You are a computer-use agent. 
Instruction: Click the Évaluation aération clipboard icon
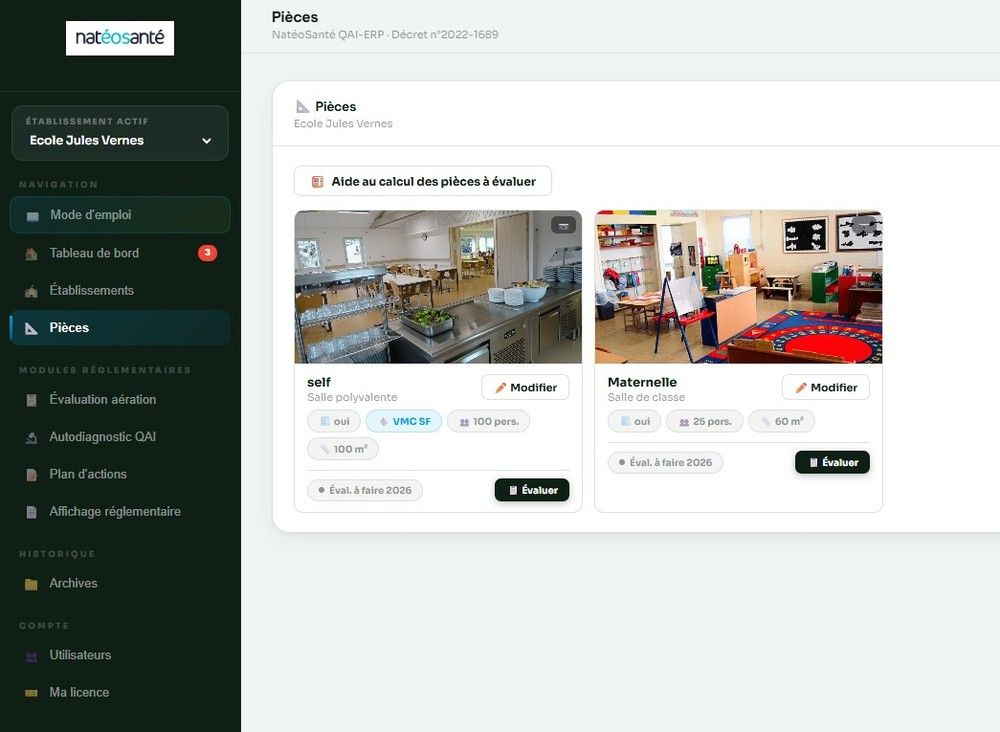click(x=31, y=400)
